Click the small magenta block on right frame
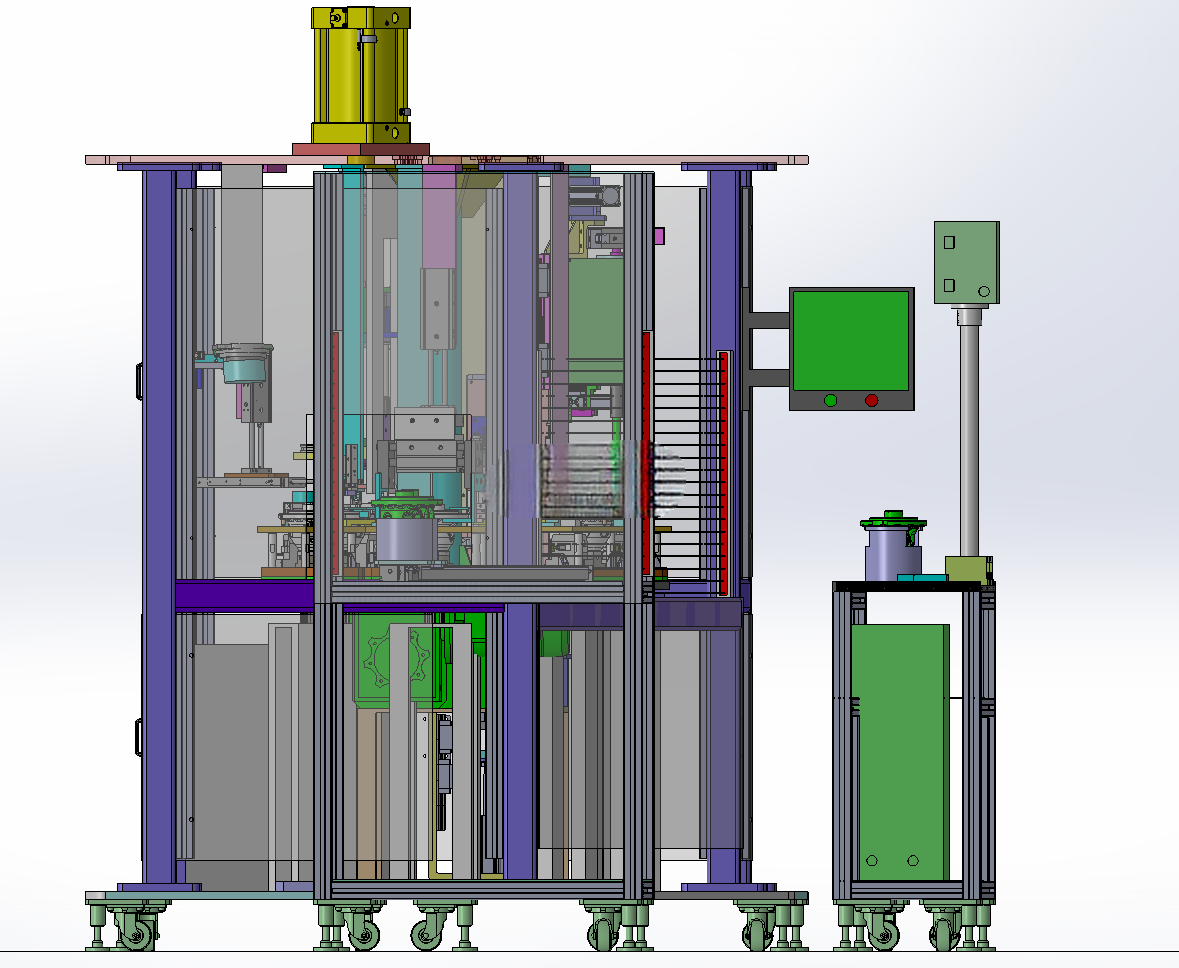The image size is (1179, 968). point(659,236)
